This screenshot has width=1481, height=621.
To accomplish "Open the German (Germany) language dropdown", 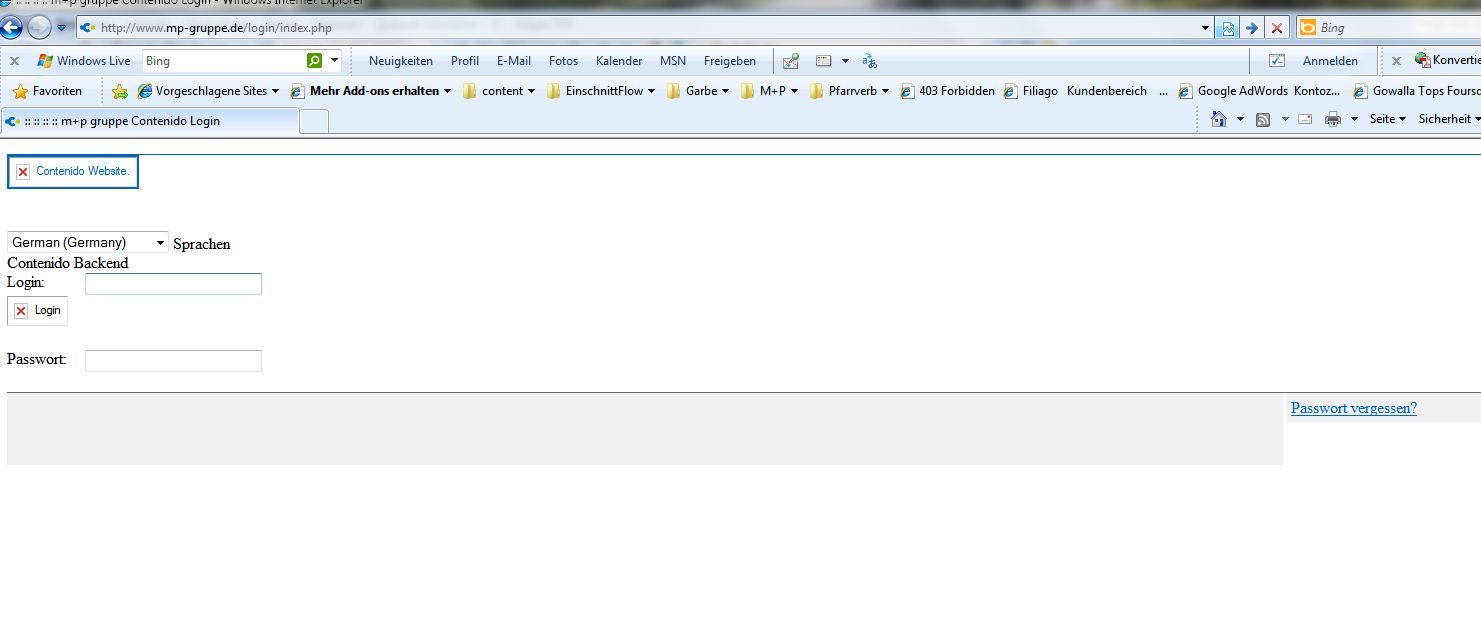I will 88,243.
